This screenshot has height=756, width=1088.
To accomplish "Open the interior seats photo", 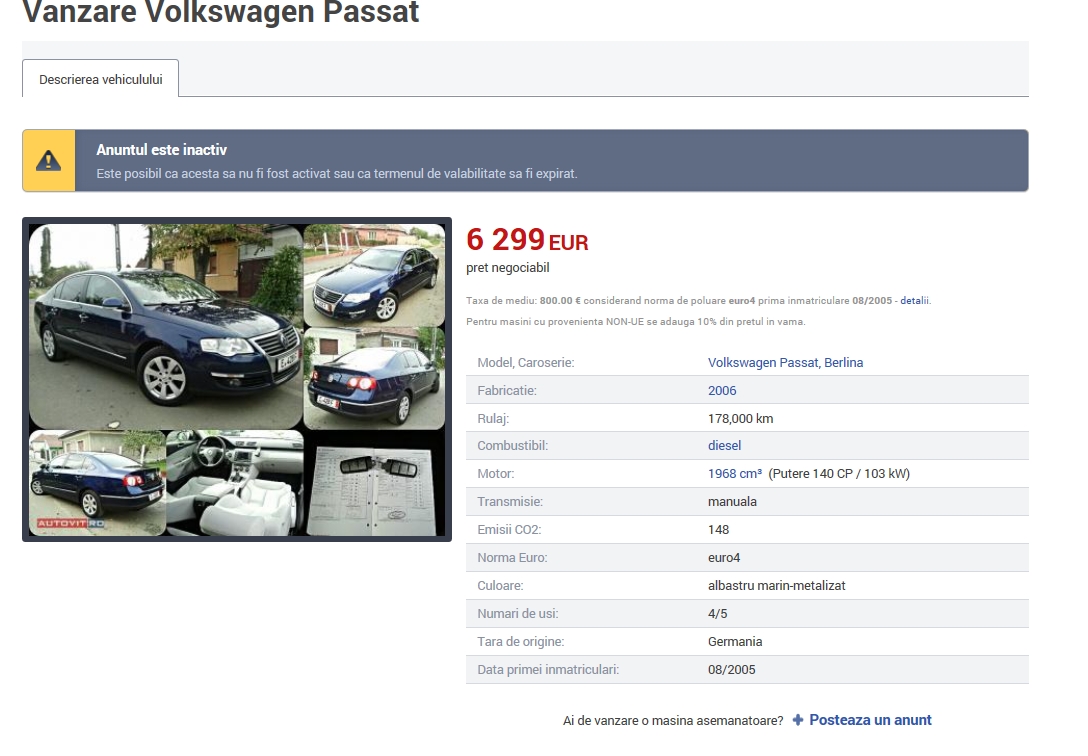I will click(234, 483).
